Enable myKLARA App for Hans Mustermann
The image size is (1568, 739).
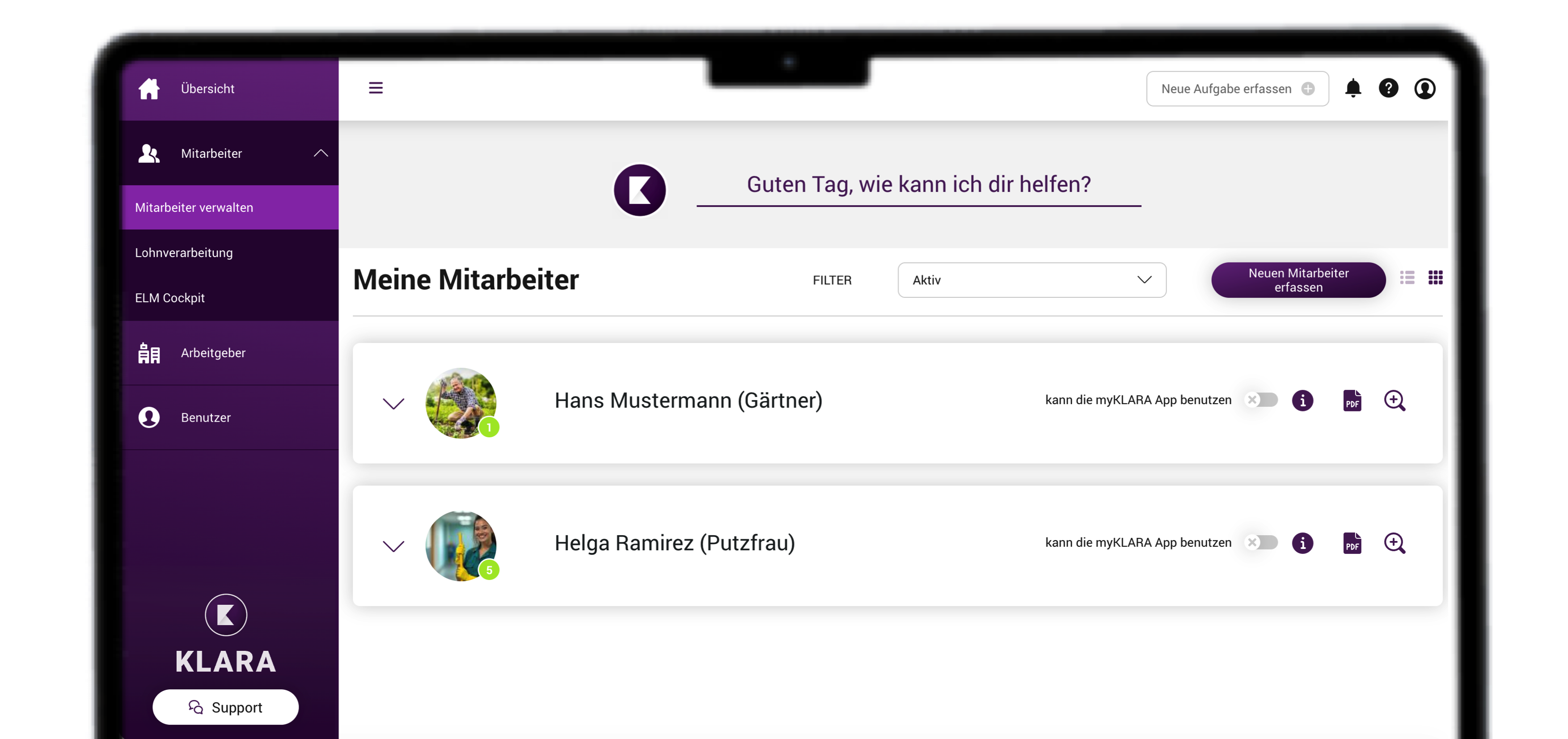tap(1261, 400)
